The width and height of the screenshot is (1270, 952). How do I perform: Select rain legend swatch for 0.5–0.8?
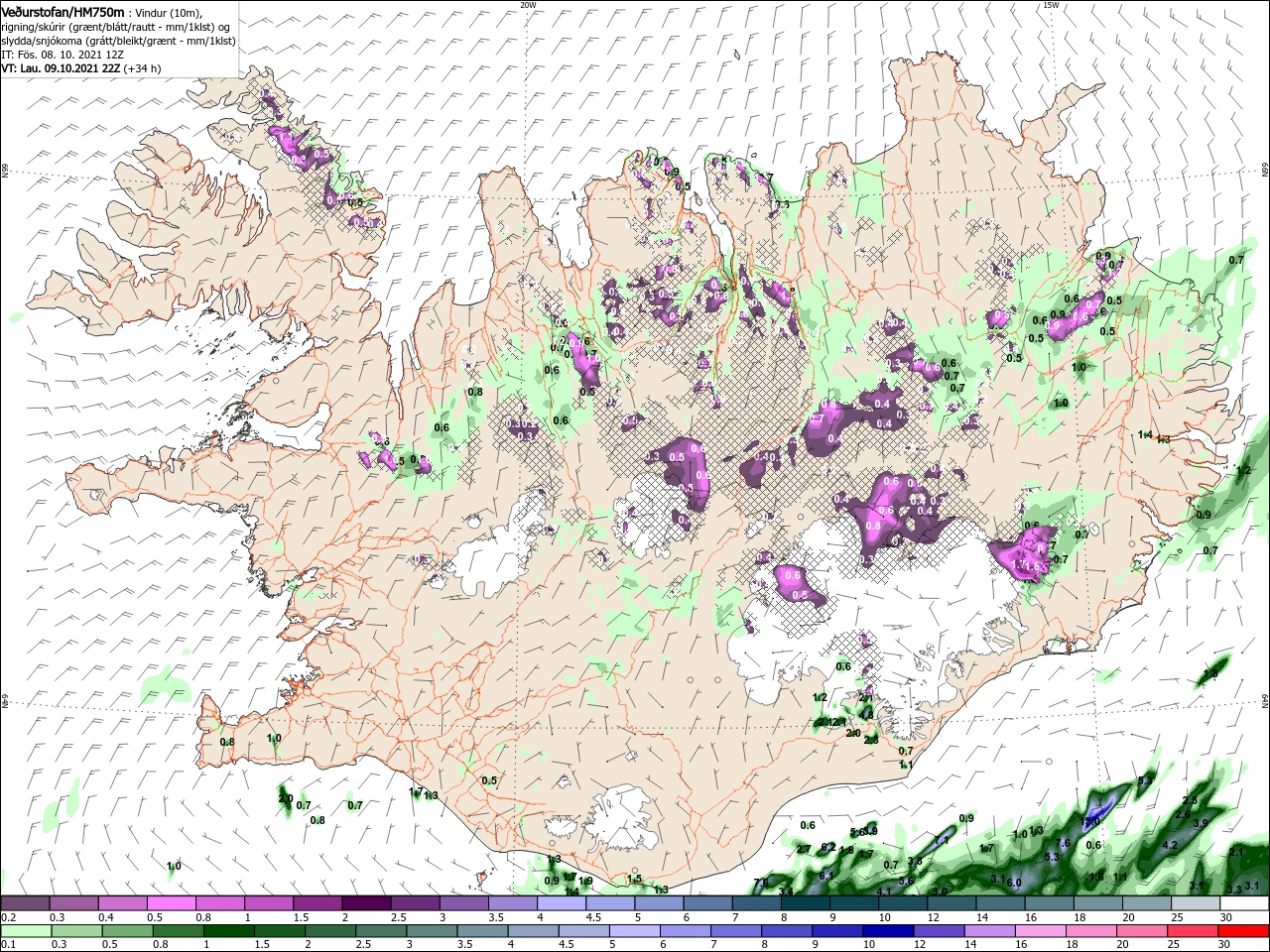[126, 931]
